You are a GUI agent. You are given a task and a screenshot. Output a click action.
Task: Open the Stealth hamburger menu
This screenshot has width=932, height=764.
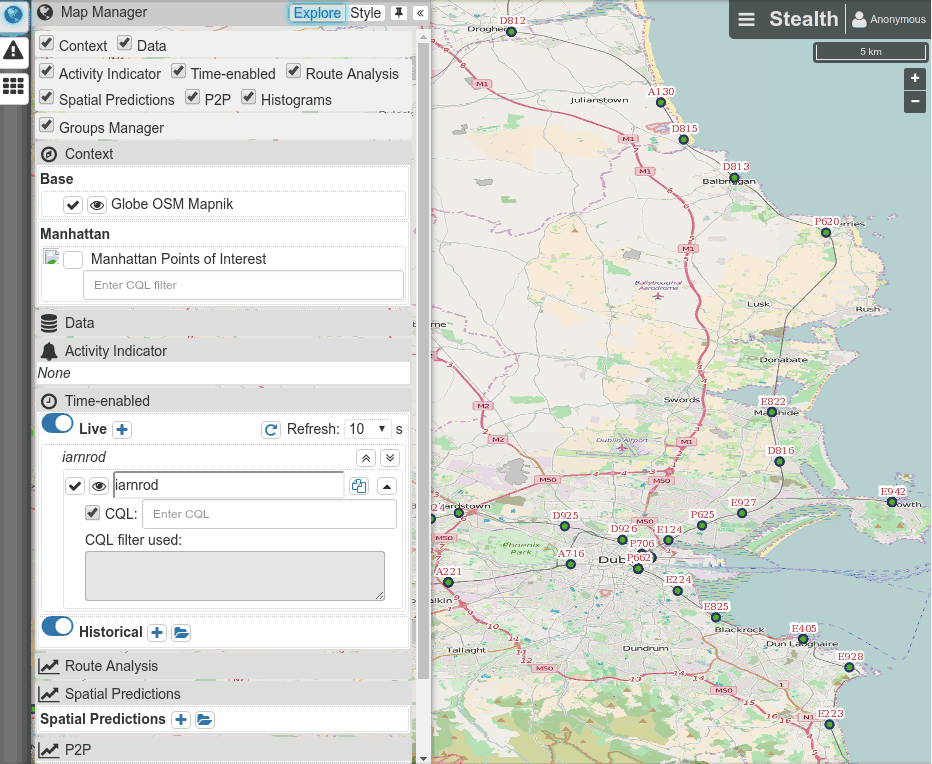pyautogui.click(x=746, y=19)
